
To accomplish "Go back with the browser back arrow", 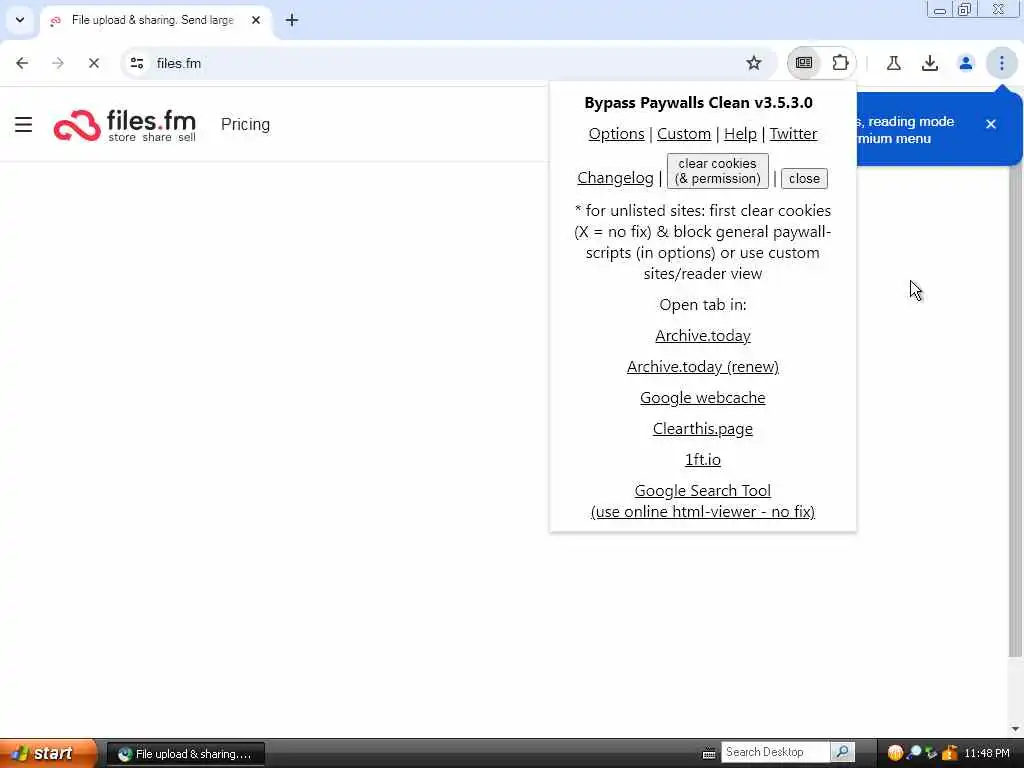I will [x=22, y=63].
